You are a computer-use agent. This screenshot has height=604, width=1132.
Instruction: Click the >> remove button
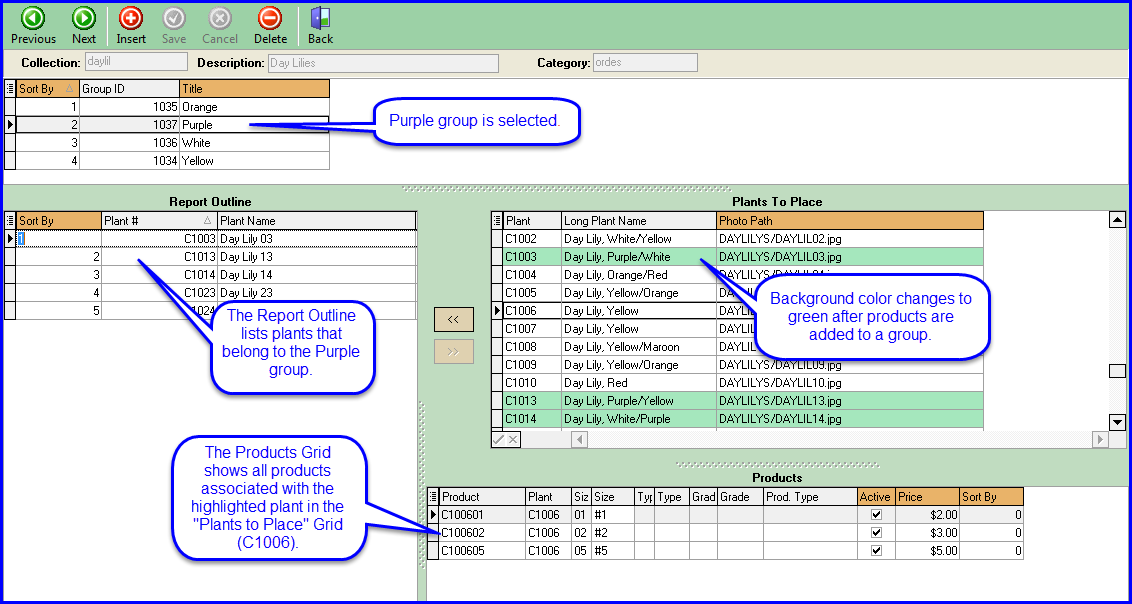453,351
